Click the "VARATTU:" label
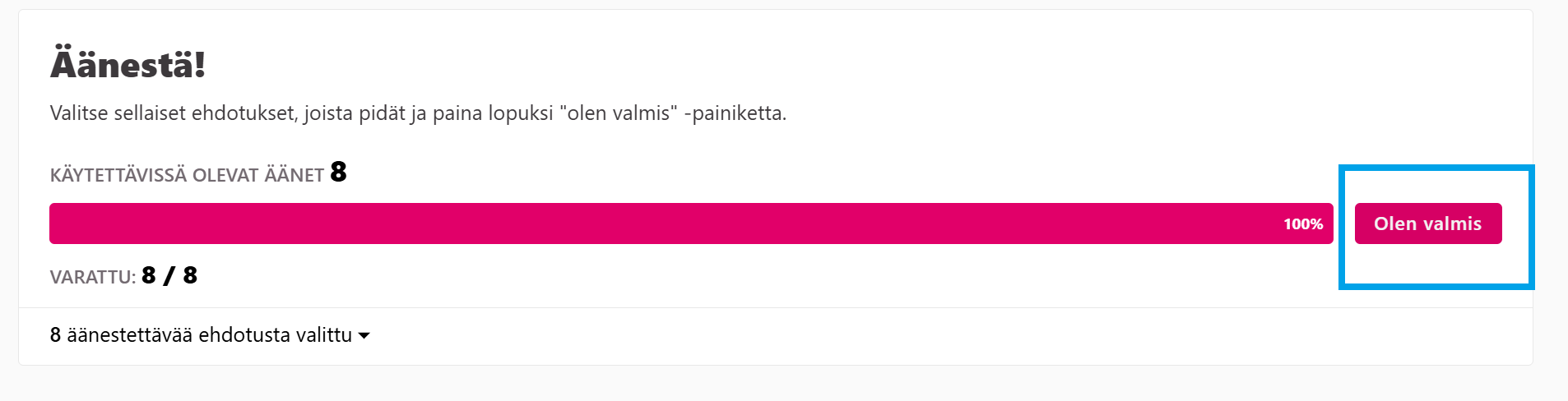The height and width of the screenshot is (401, 1568). [x=93, y=277]
